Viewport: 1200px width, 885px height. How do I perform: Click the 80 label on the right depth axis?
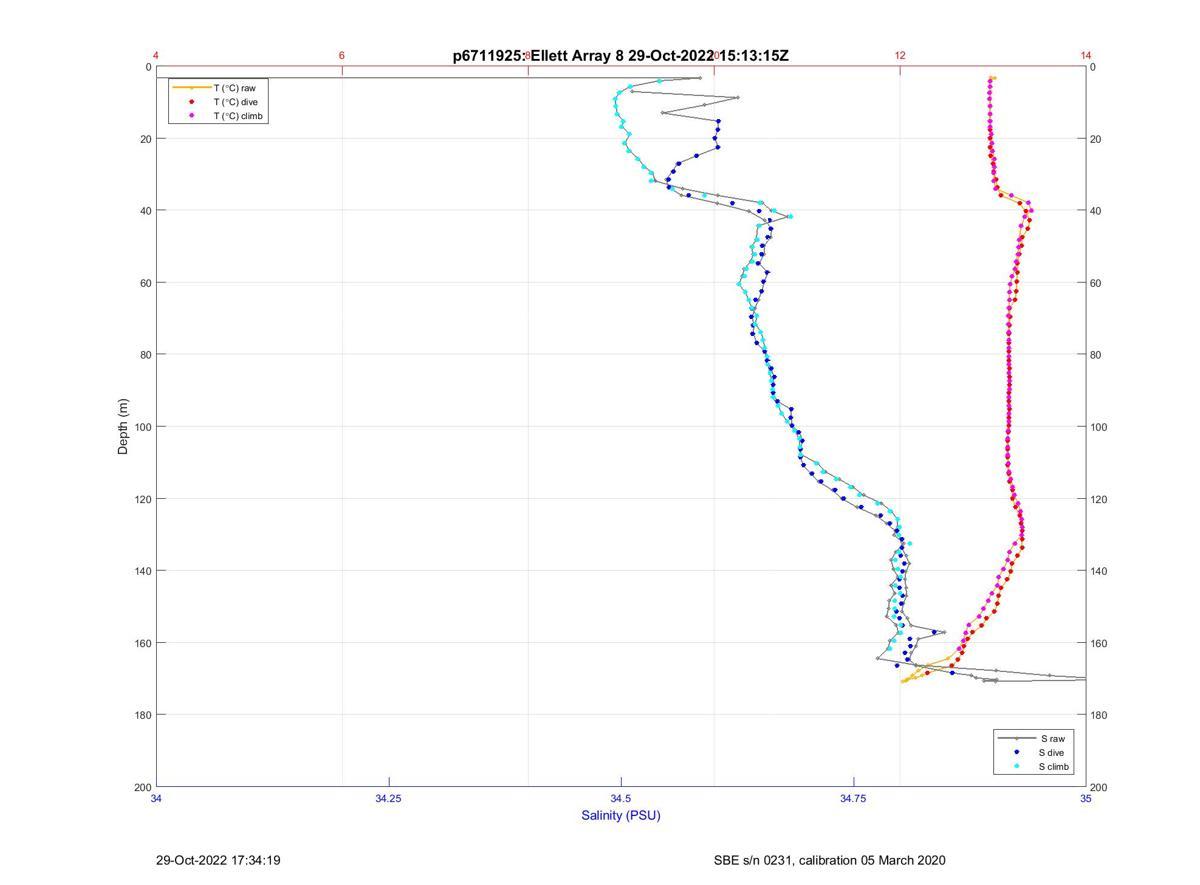click(1096, 355)
